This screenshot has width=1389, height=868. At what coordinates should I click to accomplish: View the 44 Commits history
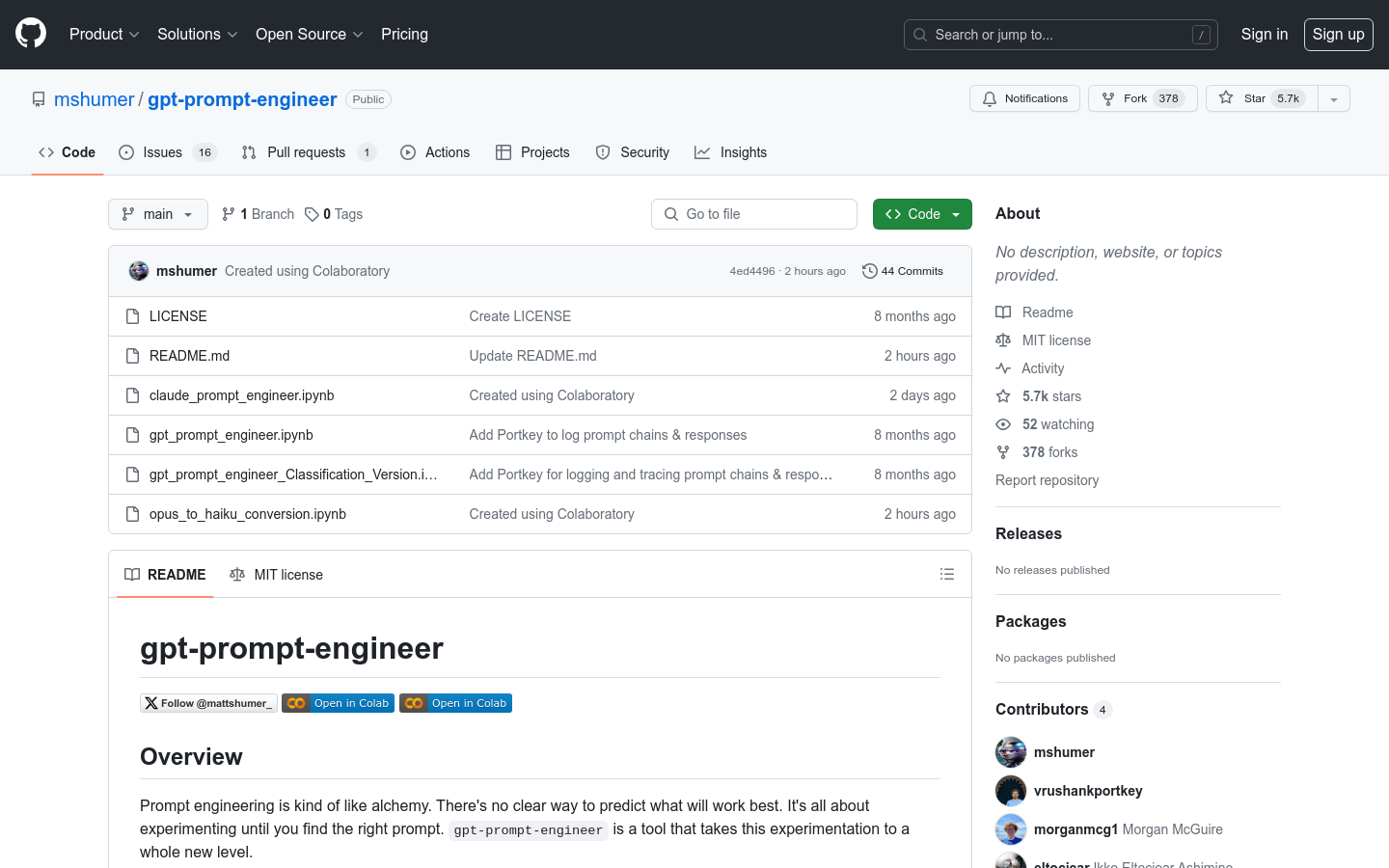[903, 271]
